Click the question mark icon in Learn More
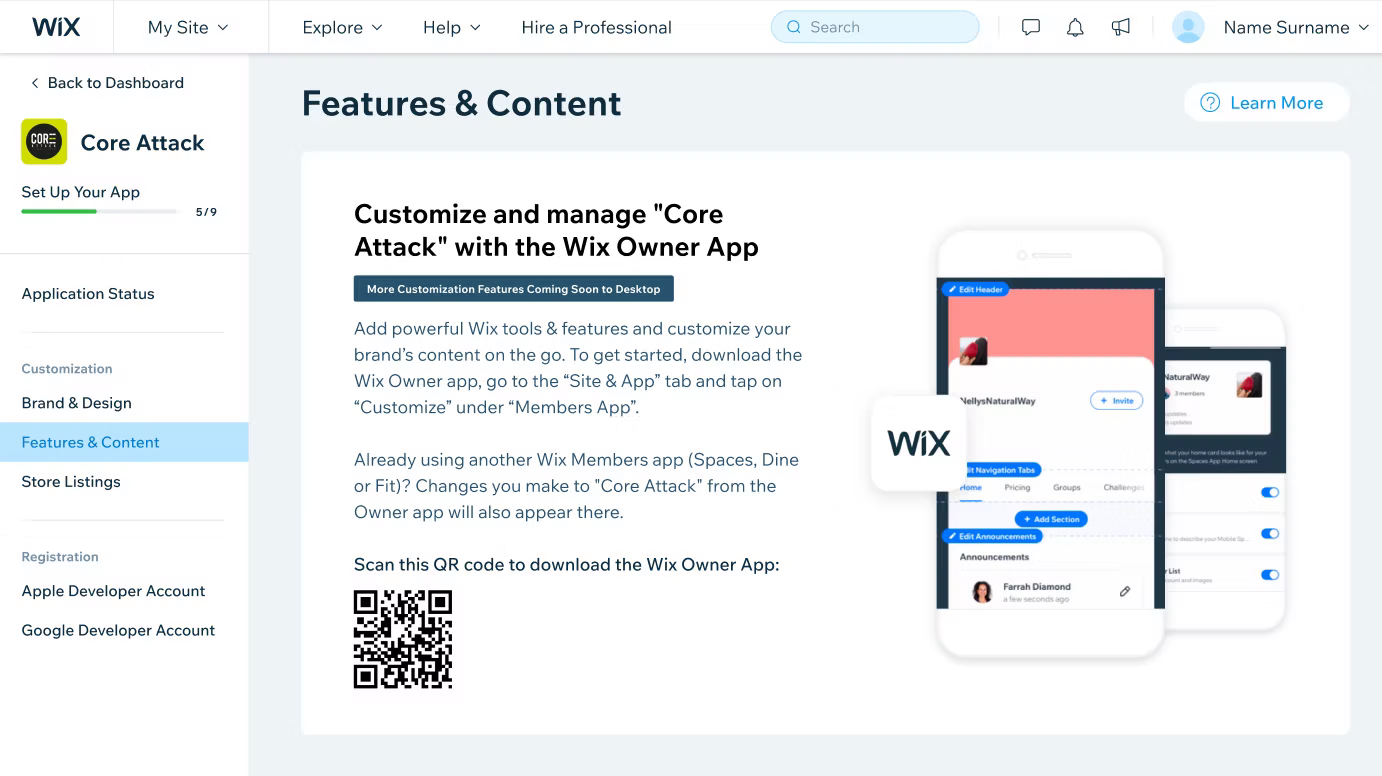 (x=1210, y=103)
